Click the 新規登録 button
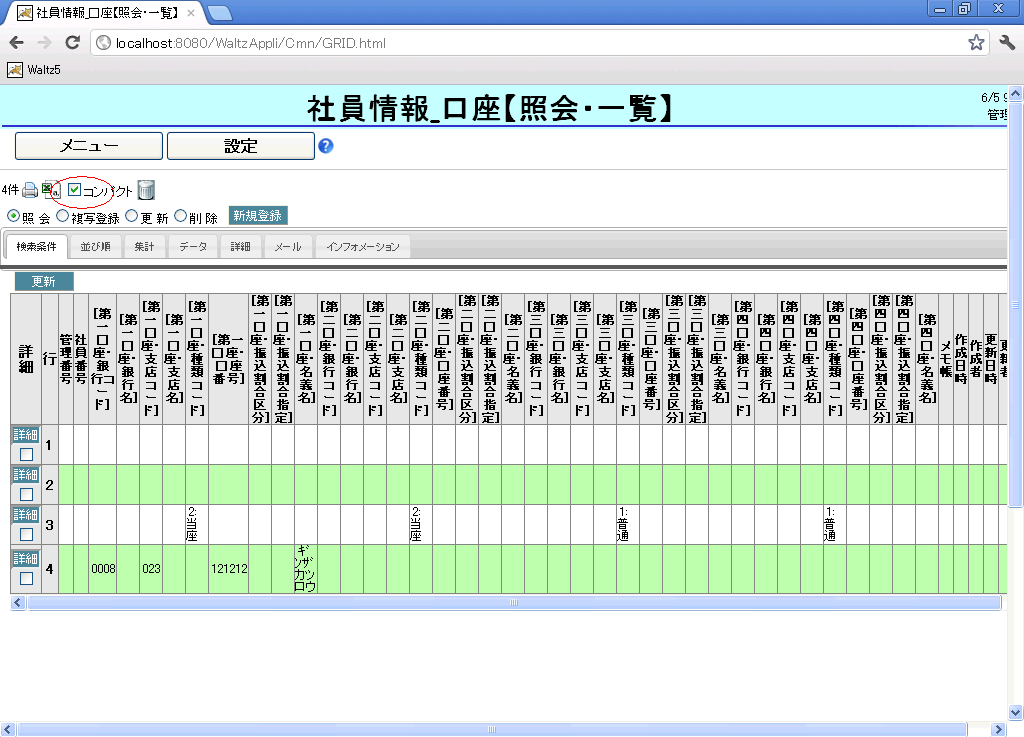 pyautogui.click(x=258, y=215)
